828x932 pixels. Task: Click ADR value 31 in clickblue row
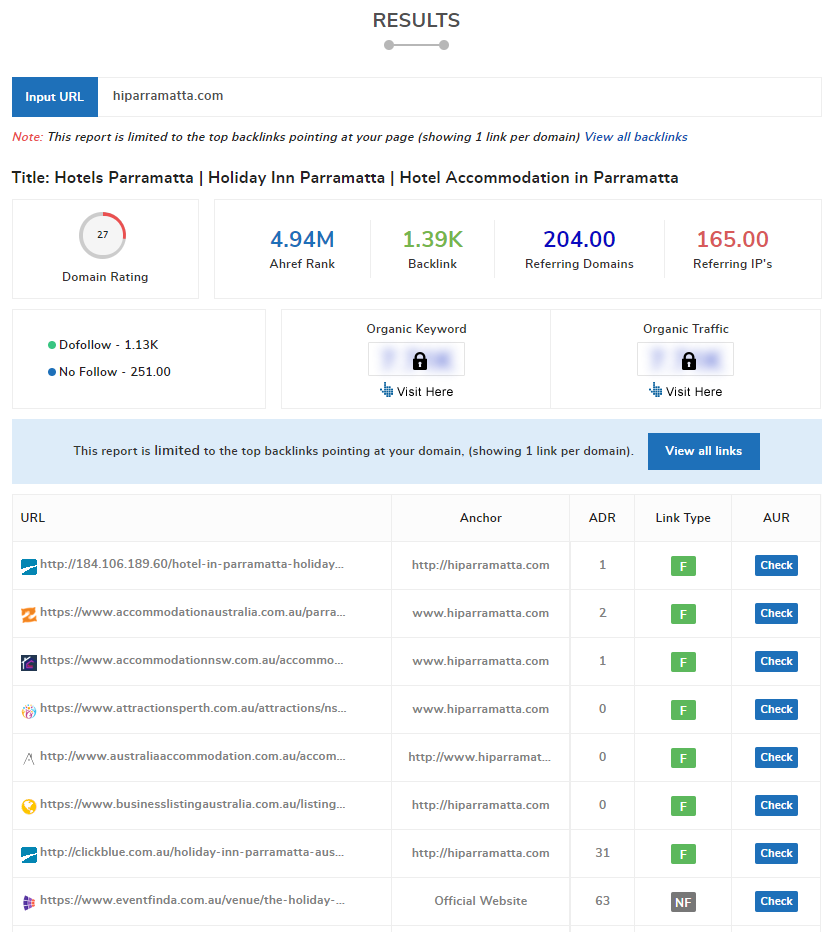pyautogui.click(x=602, y=853)
